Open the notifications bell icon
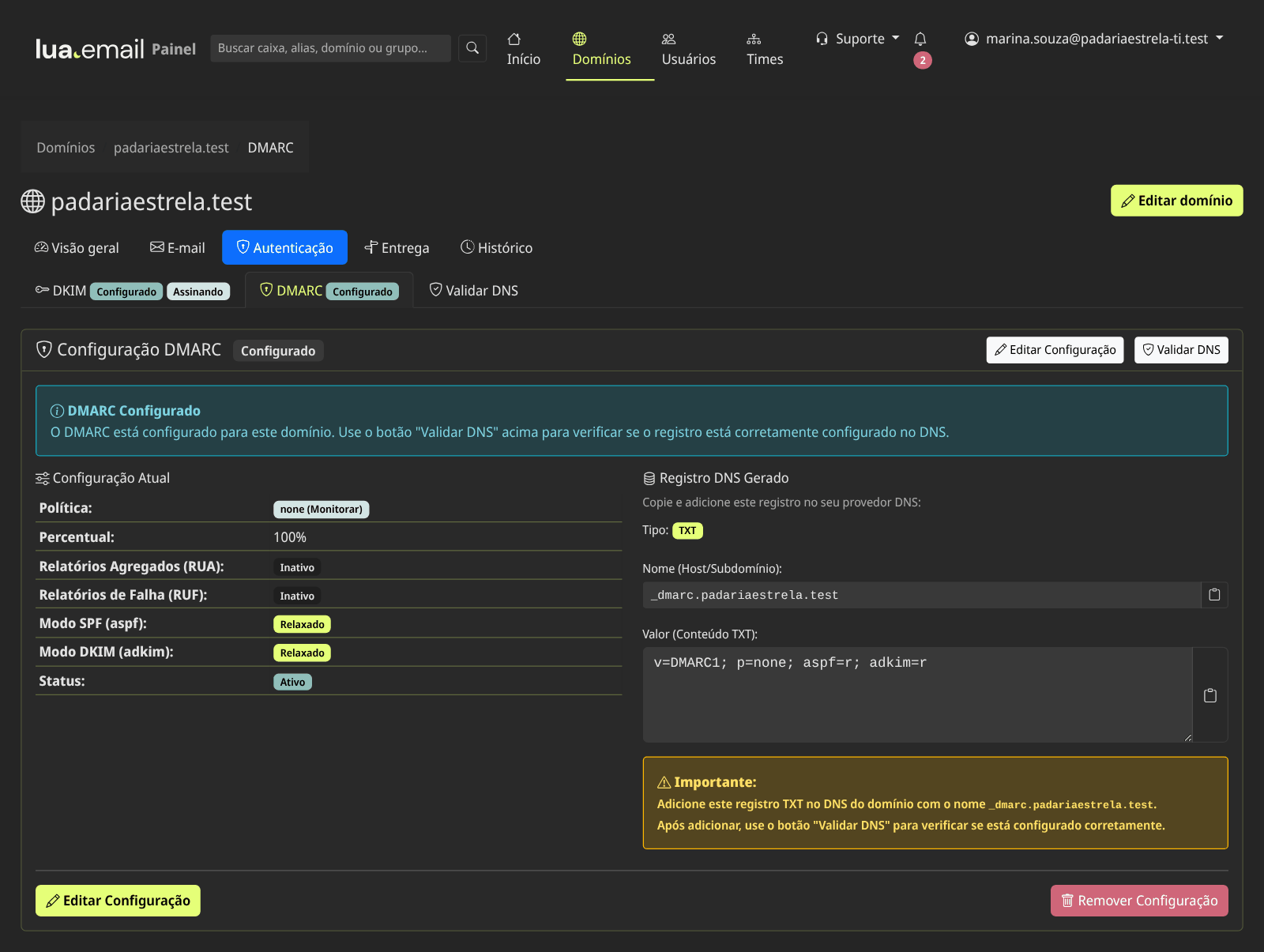The image size is (1264, 952). [920, 39]
